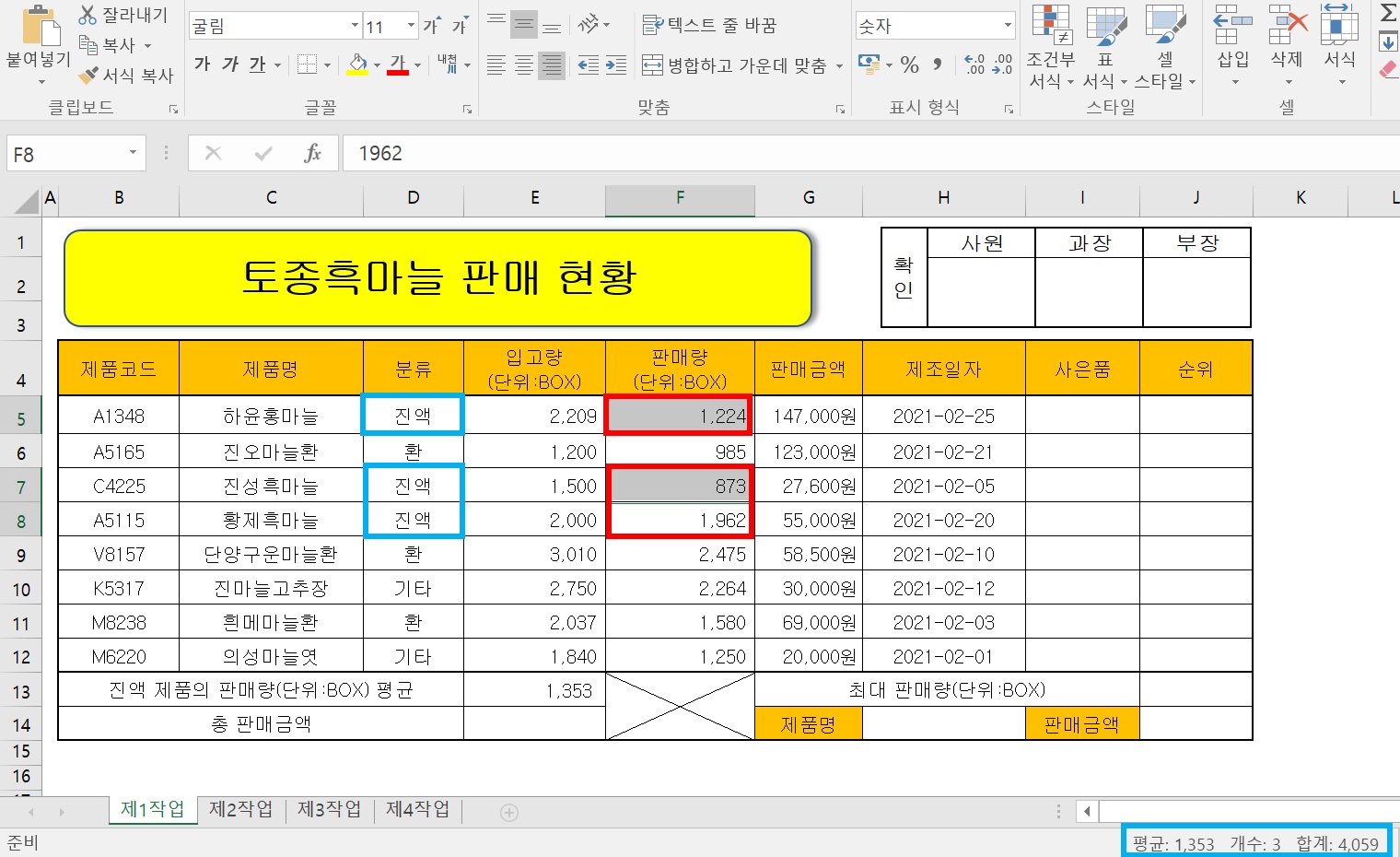Image resolution: width=1400 pixels, height=857 pixels.
Task: Open fill color dropdown arrow
Action: [377, 65]
